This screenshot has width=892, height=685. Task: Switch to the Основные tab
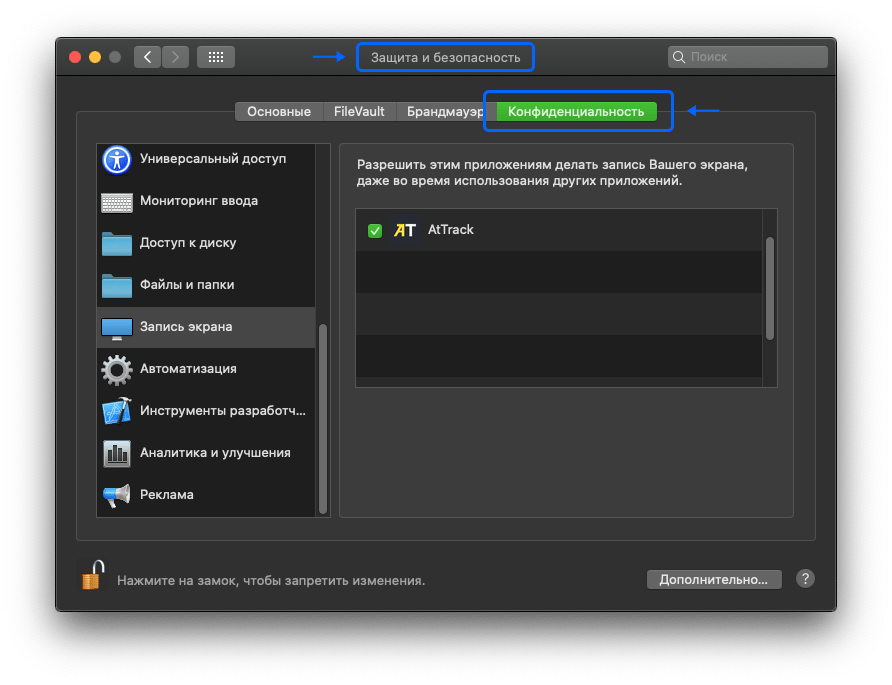pos(279,112)
